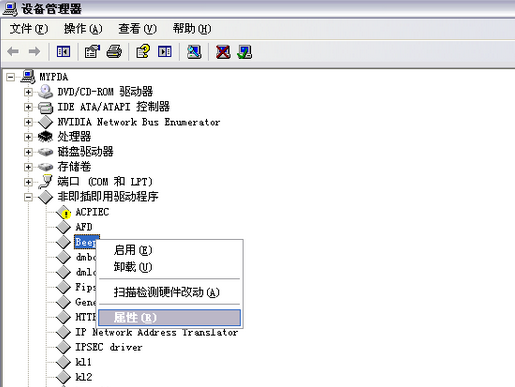Scan for hardware changes toolbar icon

[x=194, y=52]
